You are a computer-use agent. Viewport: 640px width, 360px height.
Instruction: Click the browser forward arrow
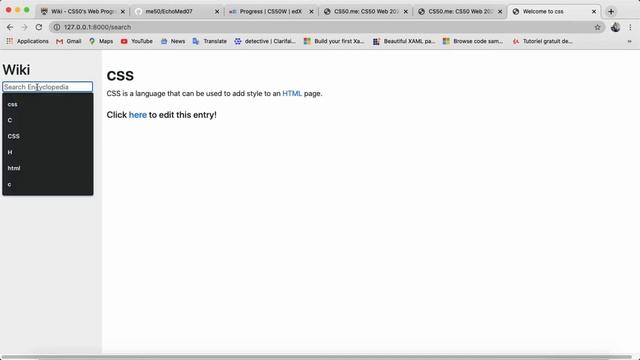pos(24,27)
